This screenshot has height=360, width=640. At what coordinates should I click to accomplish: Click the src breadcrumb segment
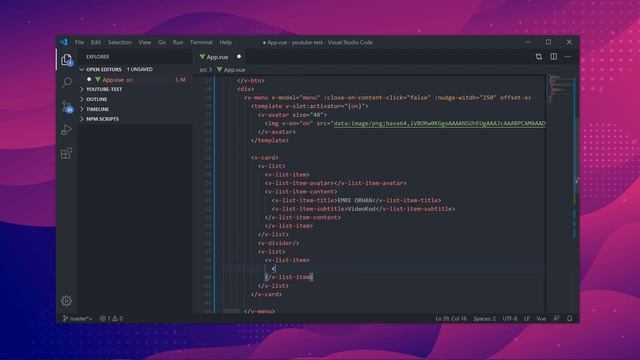click(x=203, y=70)
